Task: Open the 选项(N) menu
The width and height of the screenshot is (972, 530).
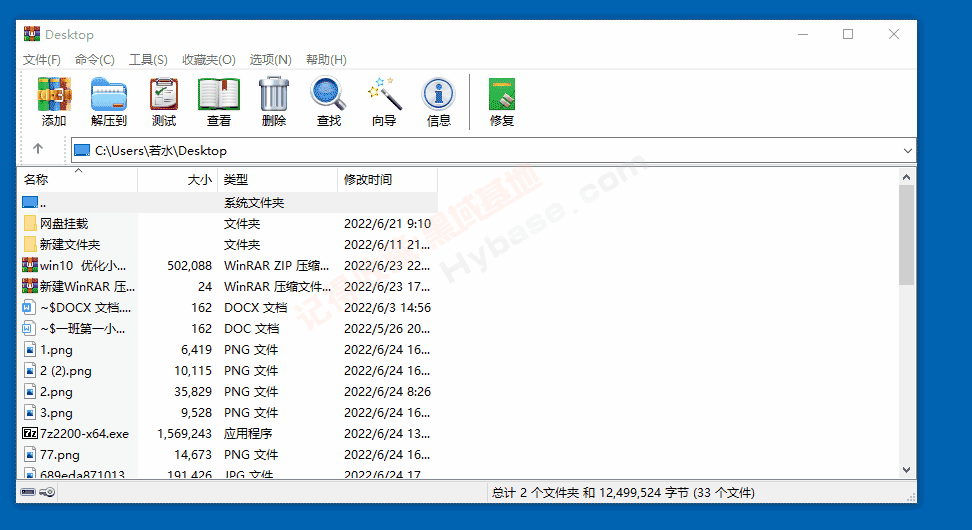Action: pos(270,60)
